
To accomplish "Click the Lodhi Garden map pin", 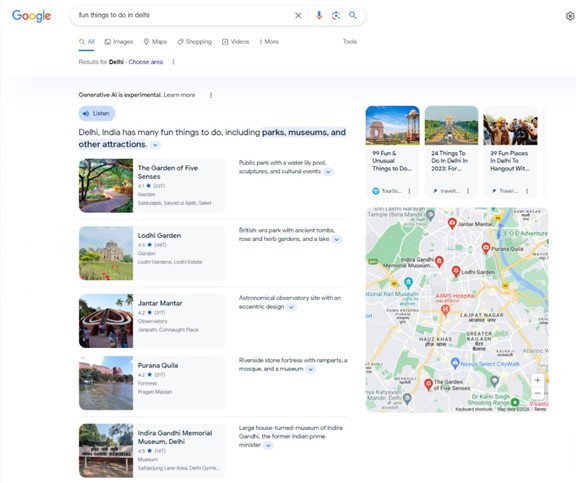I will (x=456, y=271).
